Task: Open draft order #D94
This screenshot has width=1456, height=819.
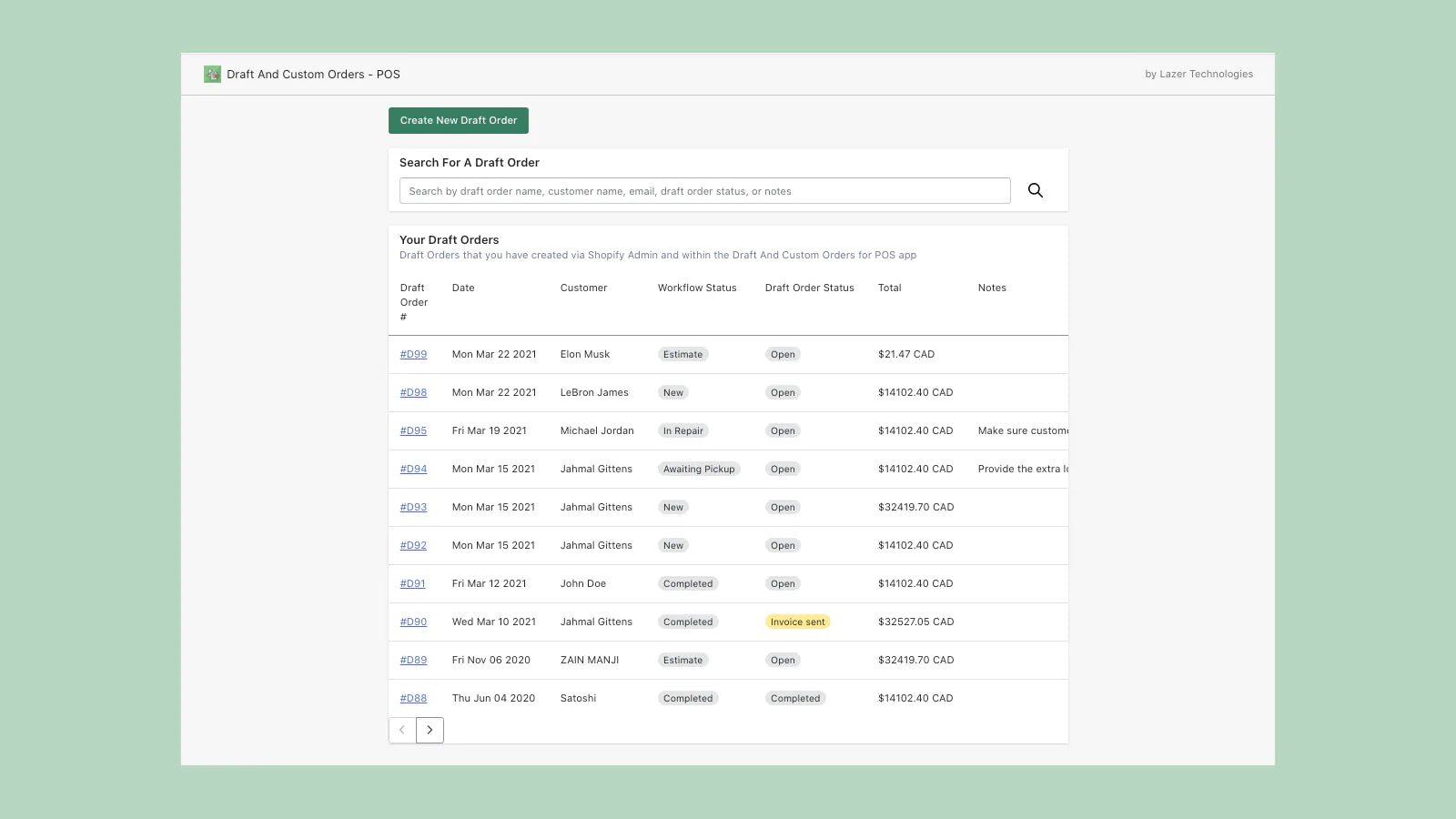Action: [x=413, y=470]
